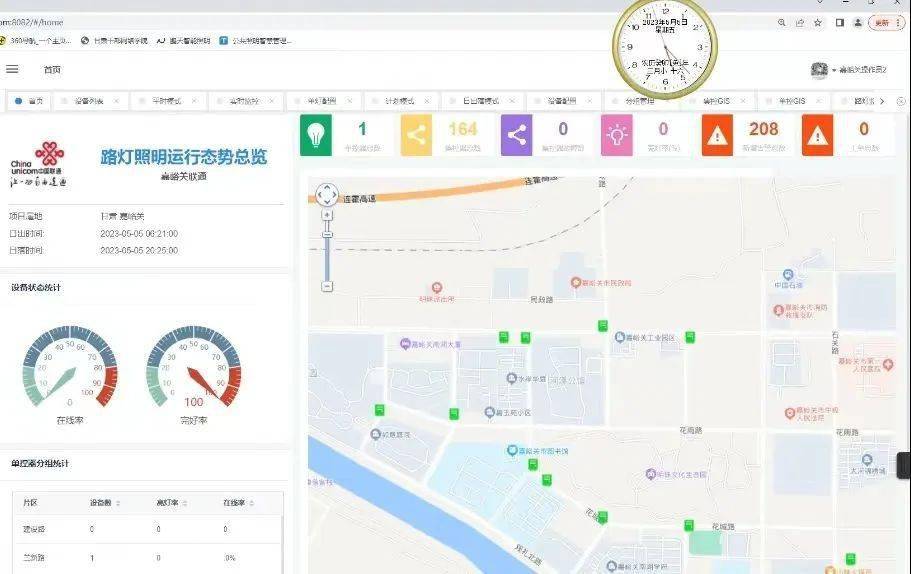Click the map zoom slider handle
911x574 pixels.
tap(327, 234)
